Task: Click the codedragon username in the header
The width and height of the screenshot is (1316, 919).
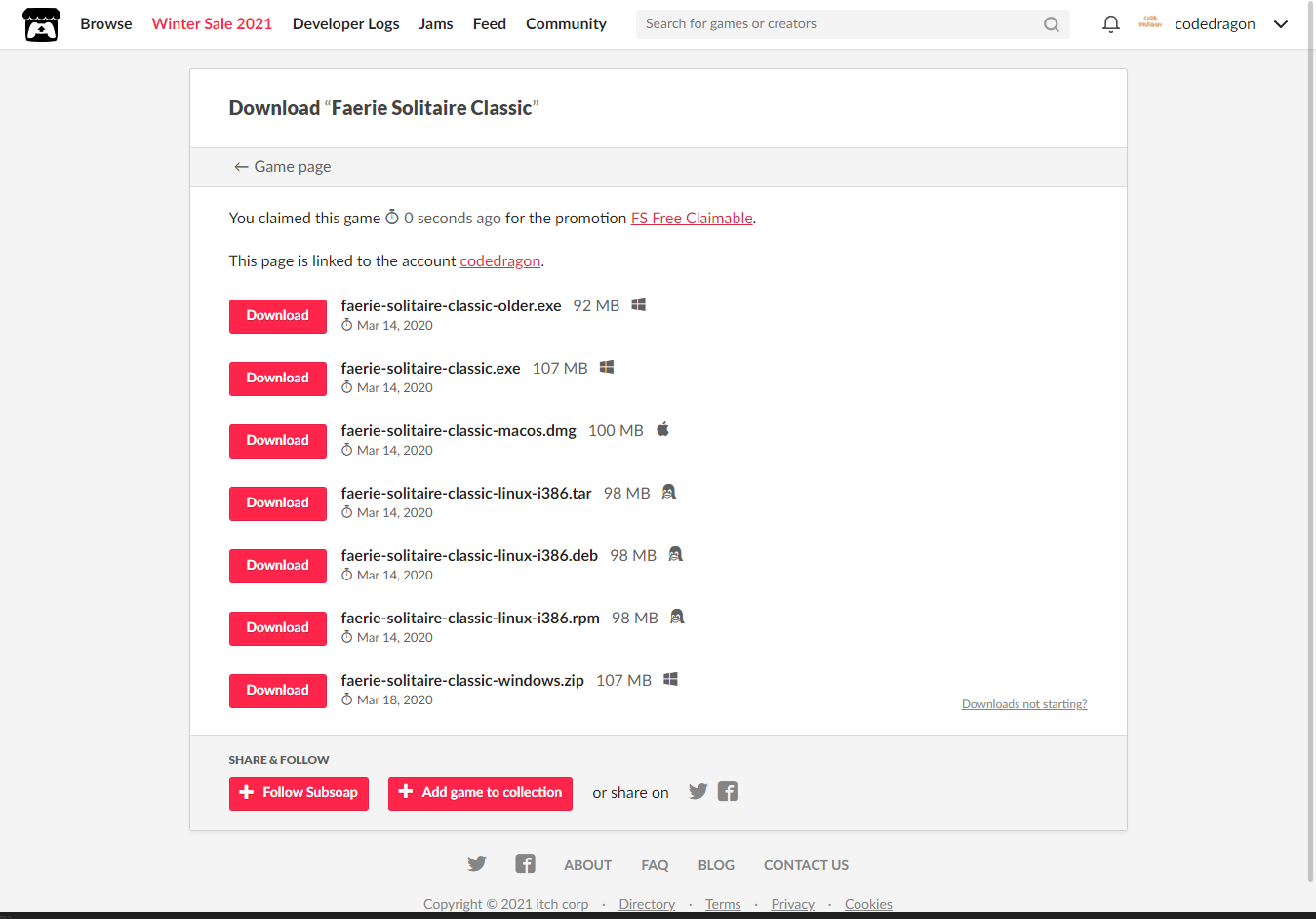Action: [1215, 24]
